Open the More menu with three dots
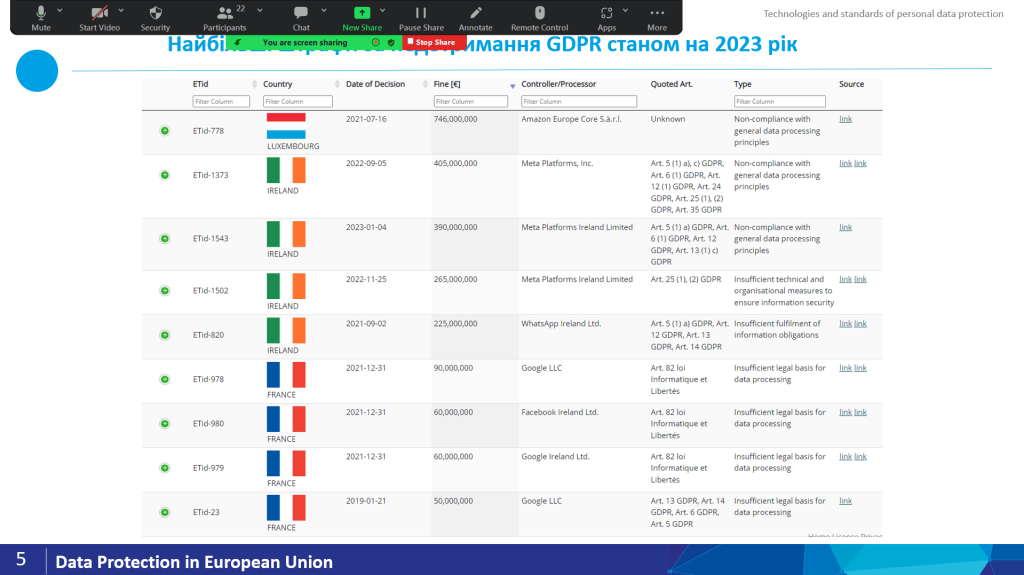Screen dimensions: 1024x575 (657, 18)
